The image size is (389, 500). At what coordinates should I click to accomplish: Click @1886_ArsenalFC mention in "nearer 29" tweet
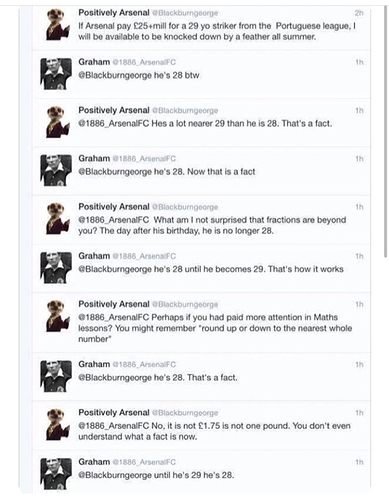[113, 124]
